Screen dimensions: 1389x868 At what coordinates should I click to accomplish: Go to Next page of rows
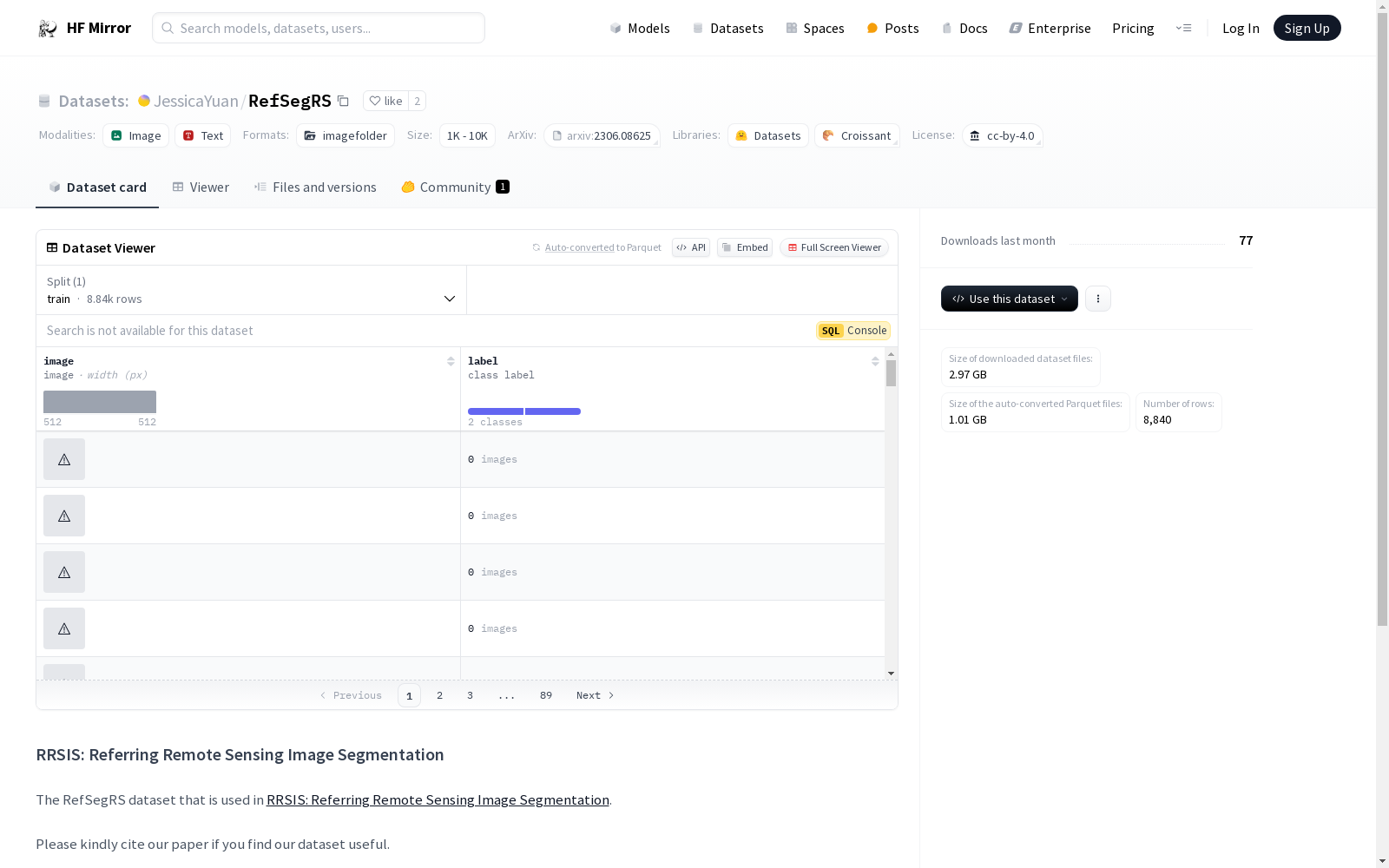pos(596,695)
